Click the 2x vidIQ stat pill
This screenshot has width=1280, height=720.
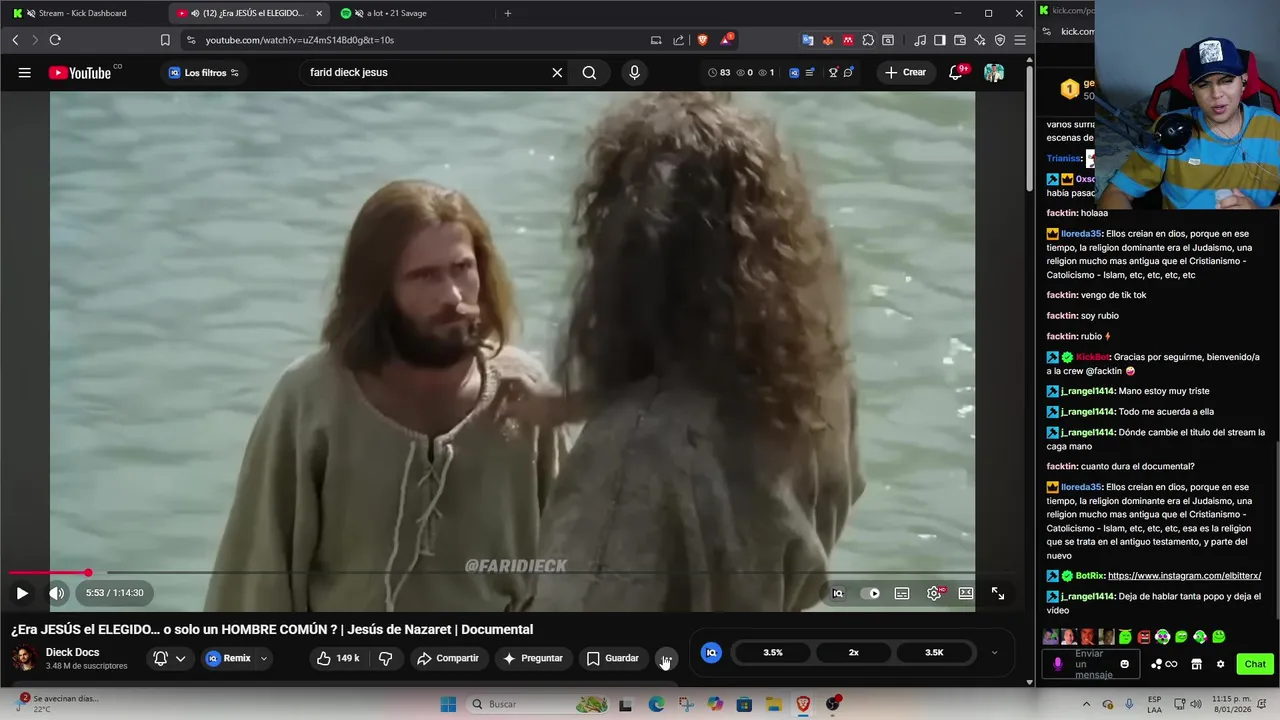coord(854,652)
